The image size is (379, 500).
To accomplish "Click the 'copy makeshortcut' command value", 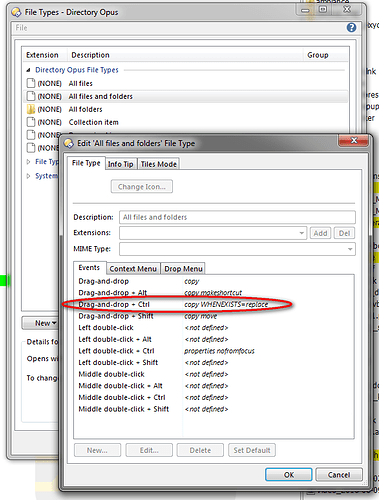I will (x=213, y=293).
